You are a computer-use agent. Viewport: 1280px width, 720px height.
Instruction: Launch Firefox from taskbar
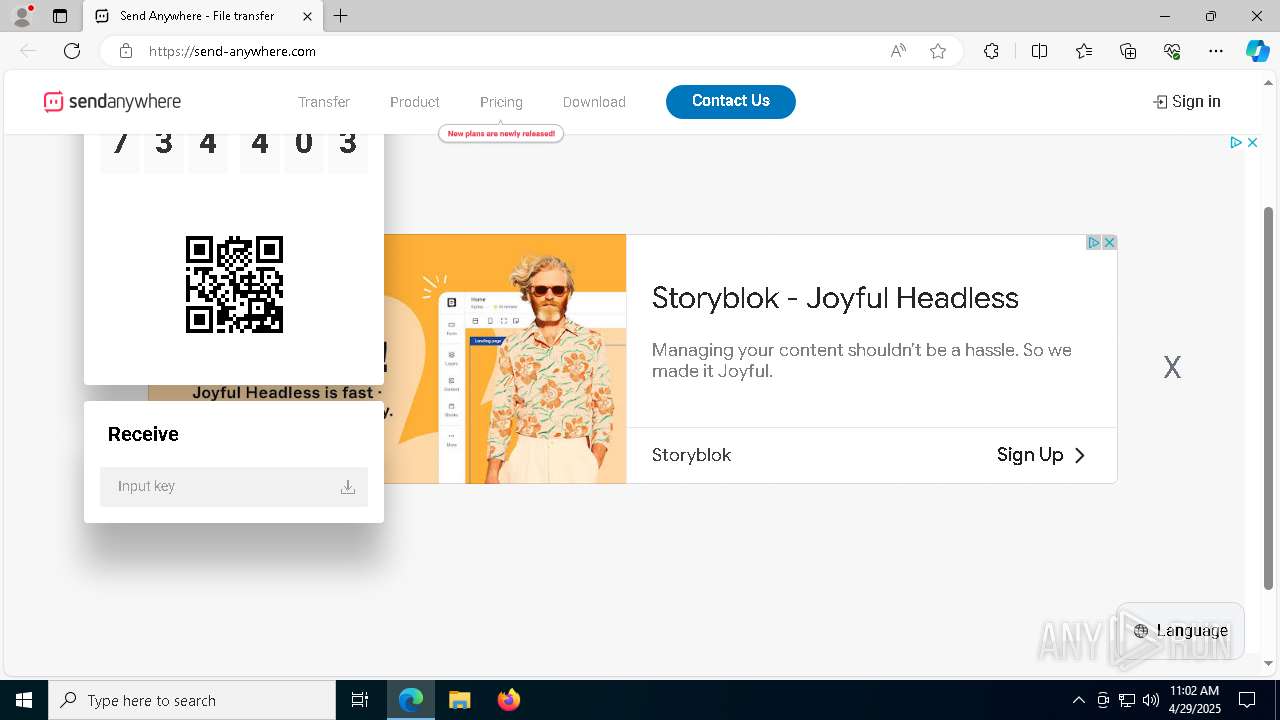tap(508, 700)
